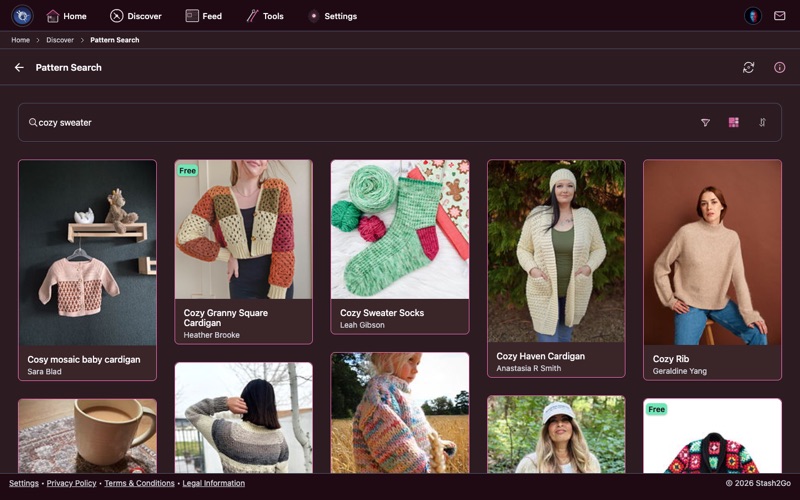Open the user profile avatar

[753, 16]
